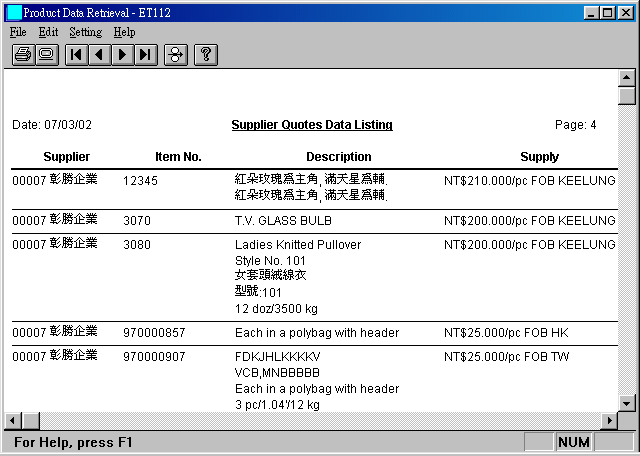Open the File menu
The height and width of the screenshot is (456, 640).
click(18, 32)
